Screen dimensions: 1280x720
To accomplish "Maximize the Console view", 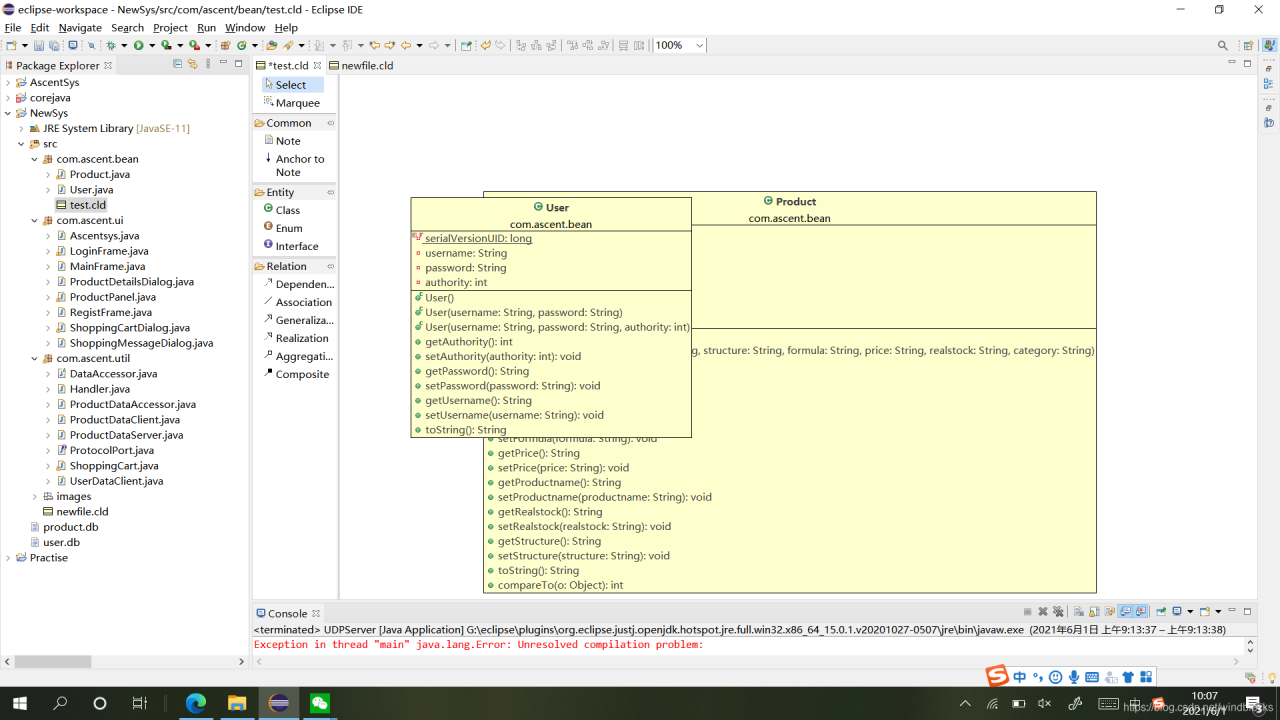I will (x=1247, y=611).
